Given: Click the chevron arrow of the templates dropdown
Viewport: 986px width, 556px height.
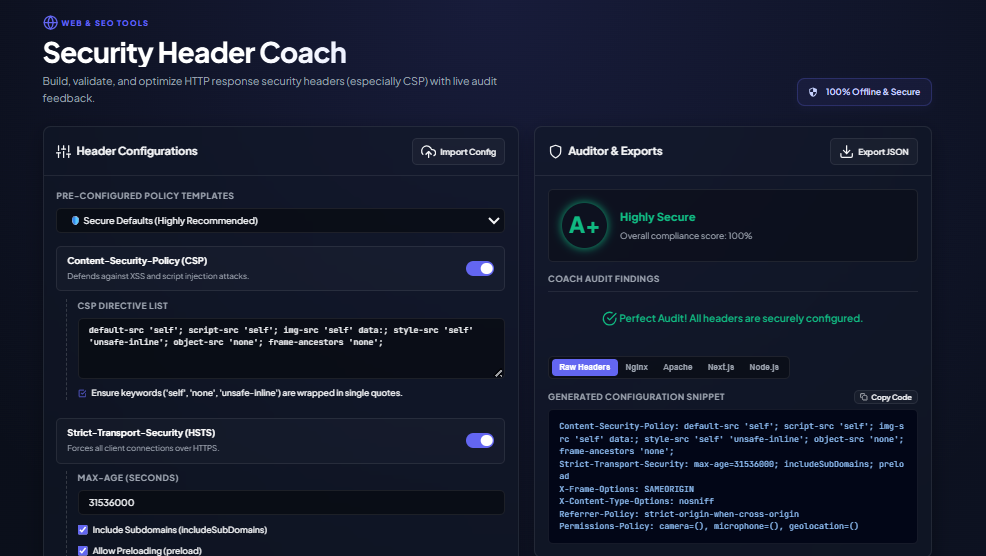Looking at the screenshot, I should 494,221.
